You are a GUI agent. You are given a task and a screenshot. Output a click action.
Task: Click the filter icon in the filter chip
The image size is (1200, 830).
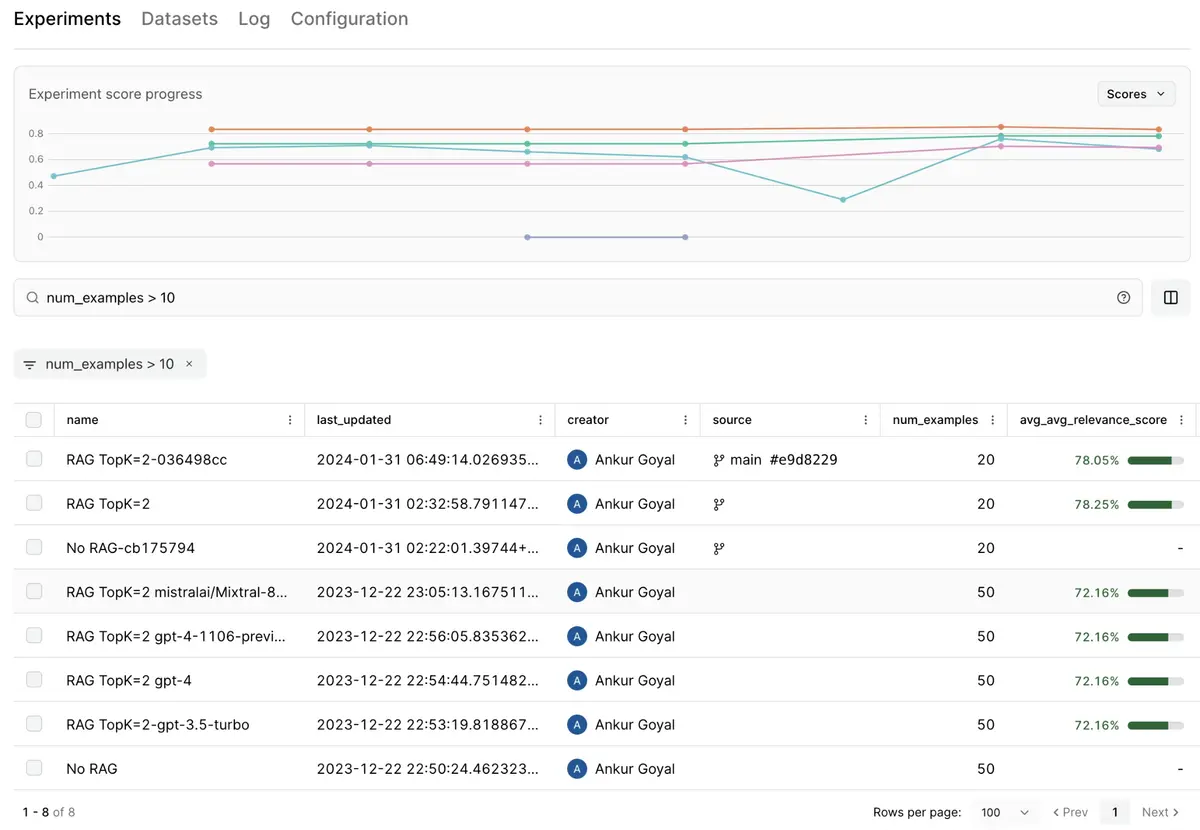click(29, 365)
